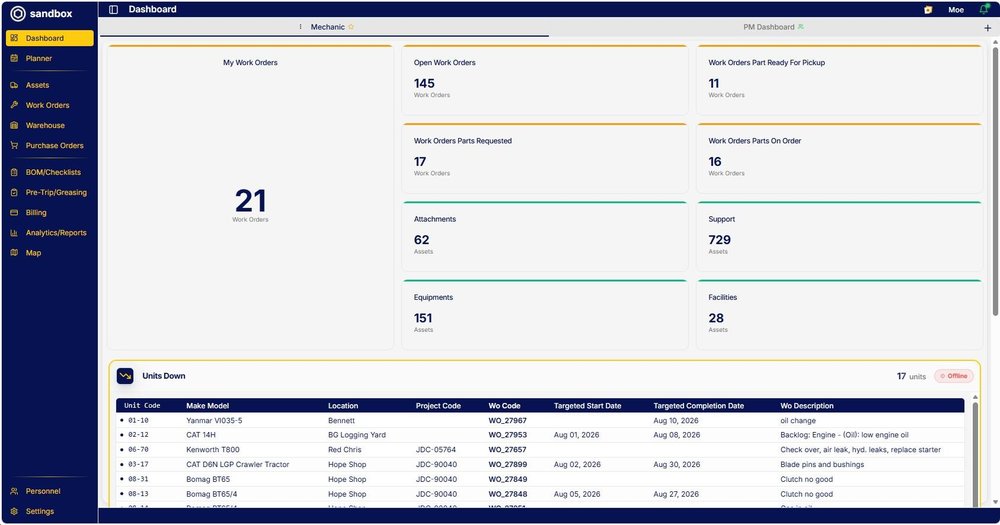Viewport: 1000px width, 525px height.
Task: Toggle the sidebar panel icon
Action: click(114, 10)
